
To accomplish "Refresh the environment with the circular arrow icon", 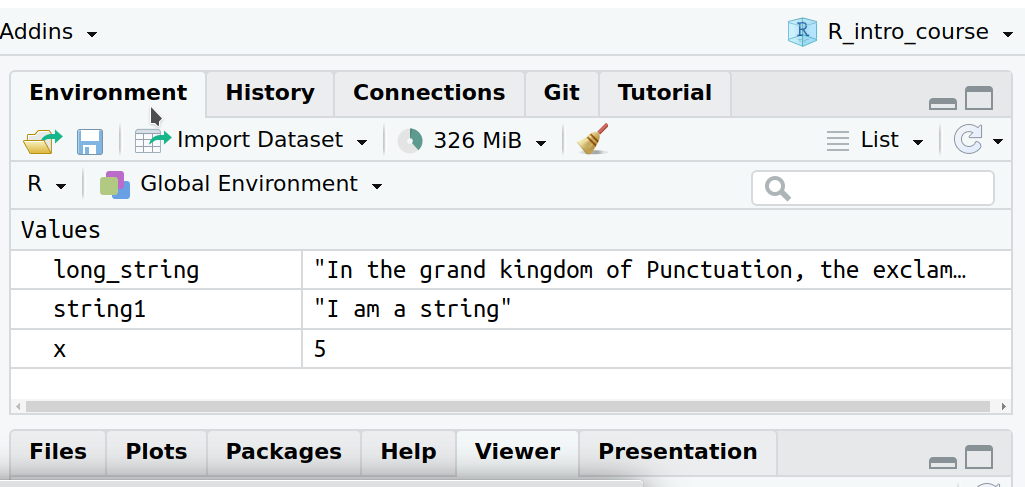I will click(968, 140).
